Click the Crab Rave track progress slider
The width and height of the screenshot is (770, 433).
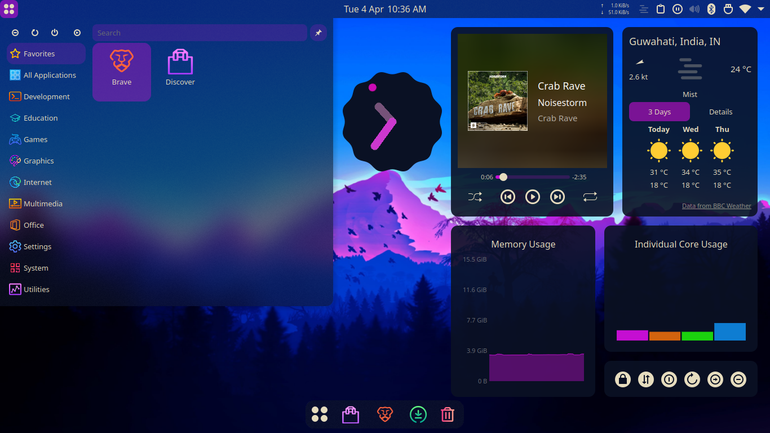coord(533,177)
